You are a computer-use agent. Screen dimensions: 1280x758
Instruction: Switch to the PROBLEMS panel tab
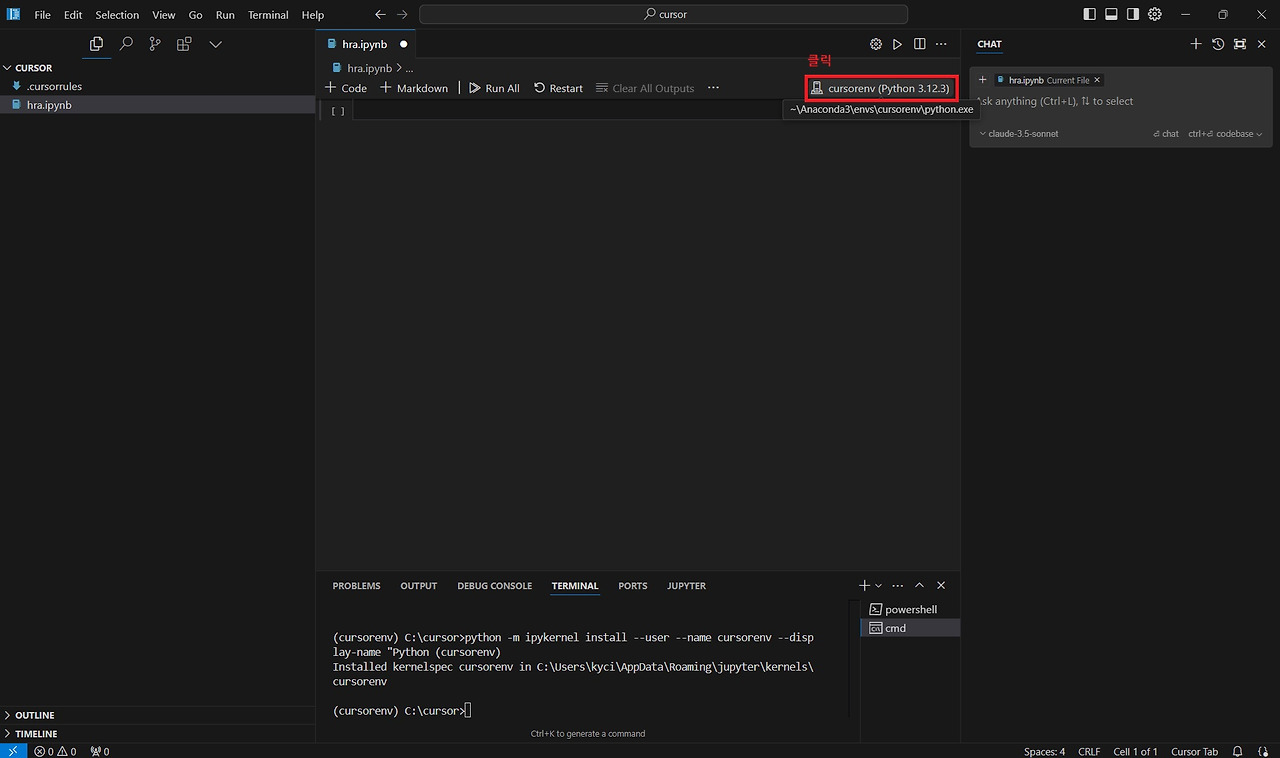pos(356,586)
